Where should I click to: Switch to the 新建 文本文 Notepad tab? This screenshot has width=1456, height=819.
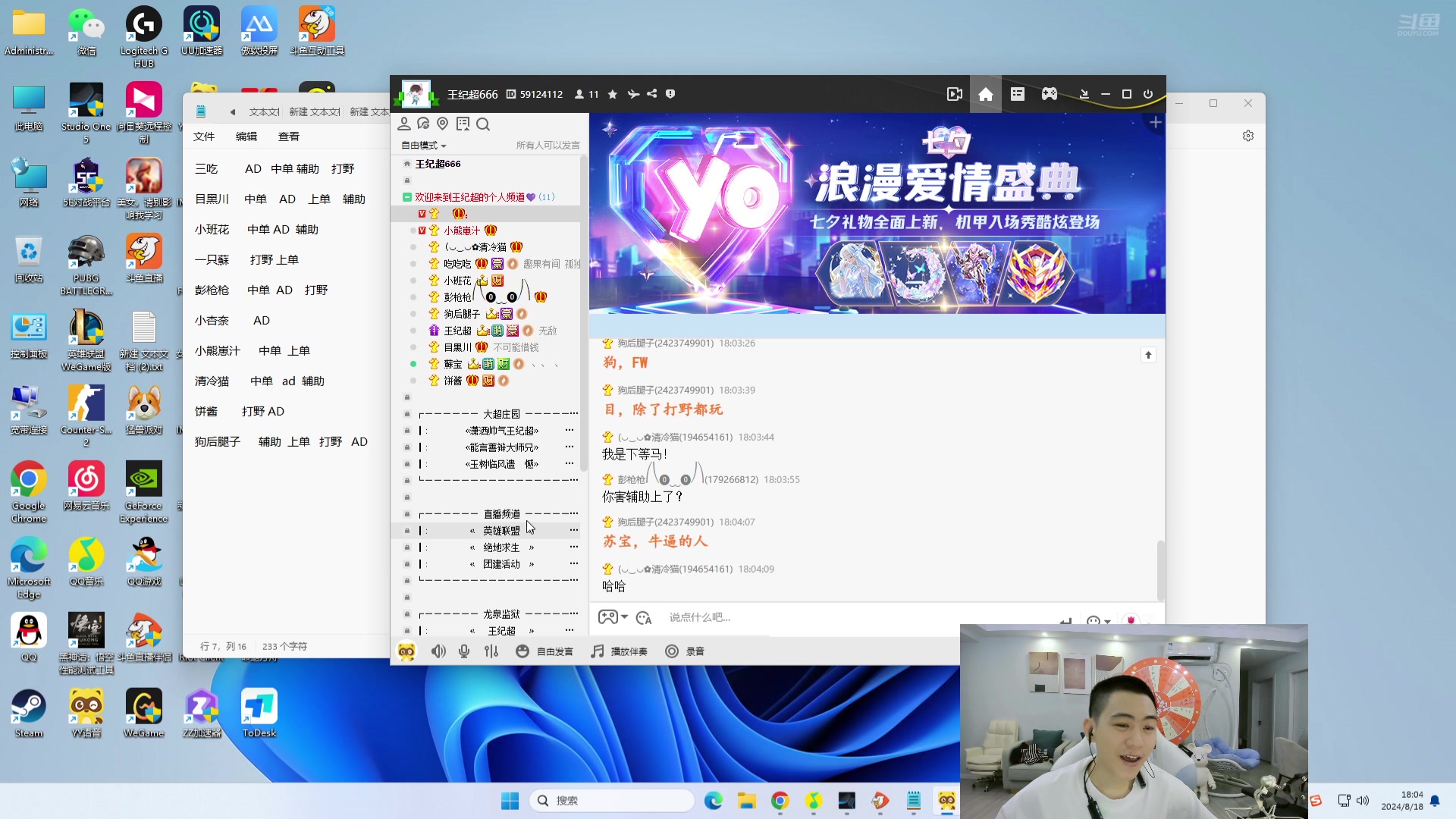[x=314, y=112]
